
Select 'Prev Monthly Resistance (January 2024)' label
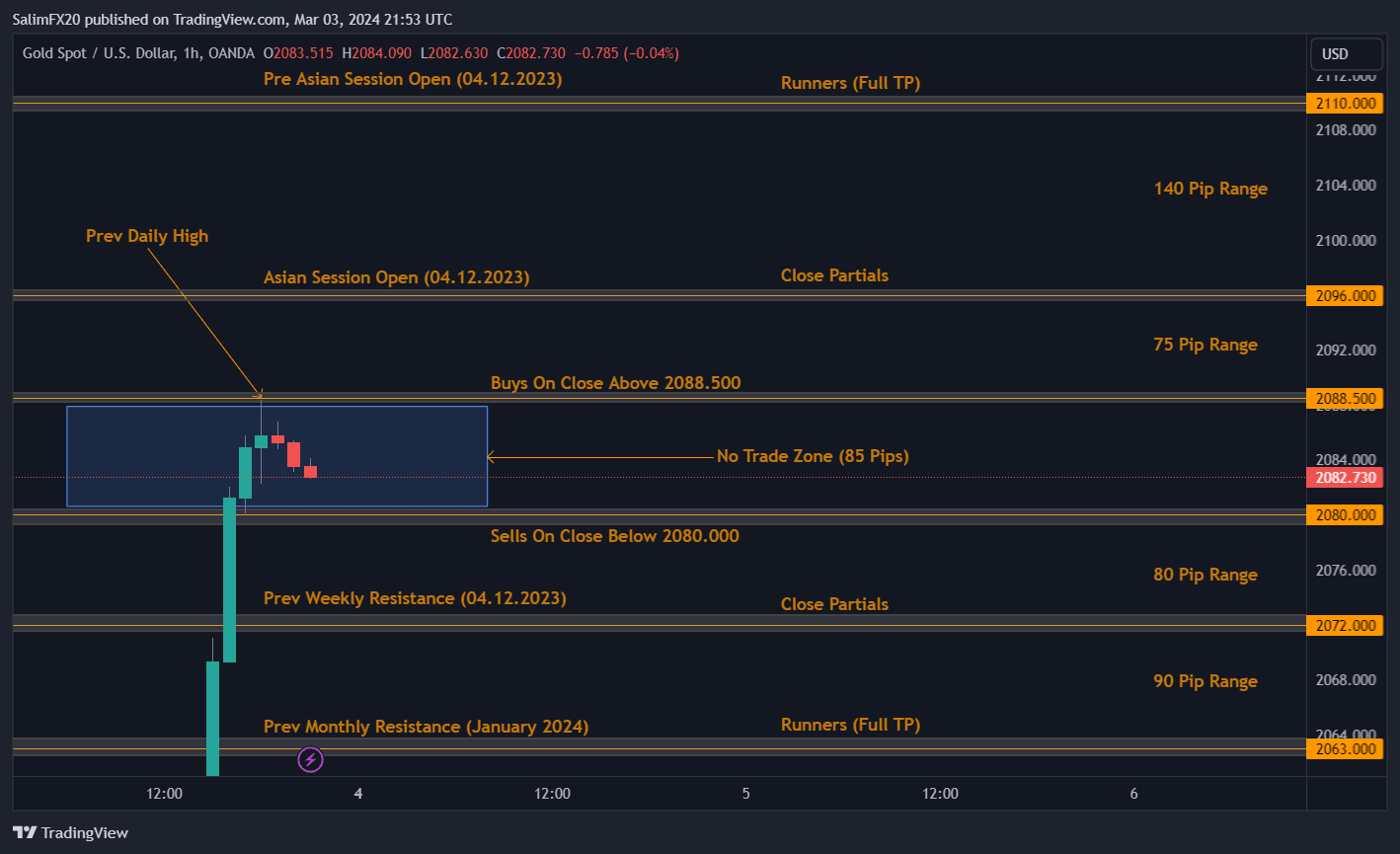click(426, 727)
